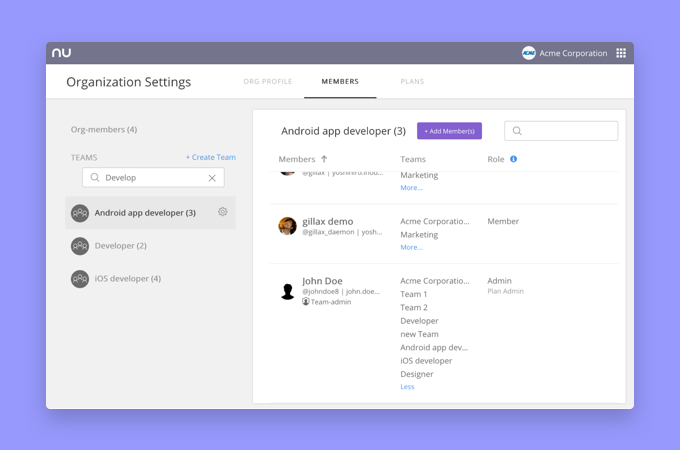Click the iOS developer team group icon
The image size is (680, 450).
click(x=80, y=279)
